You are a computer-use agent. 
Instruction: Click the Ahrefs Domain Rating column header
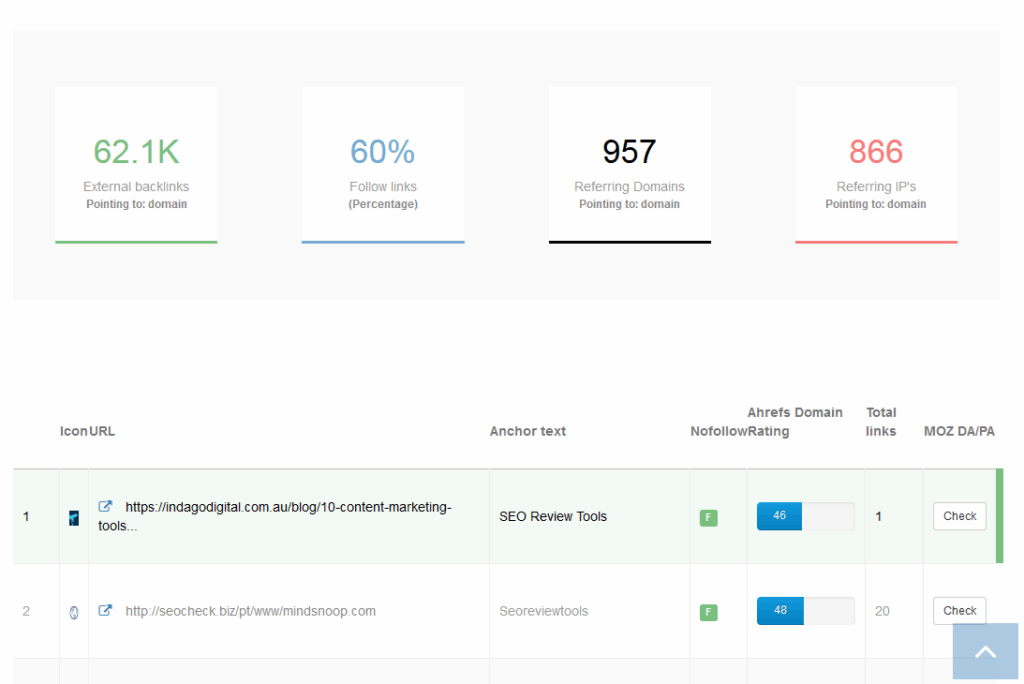795,421
